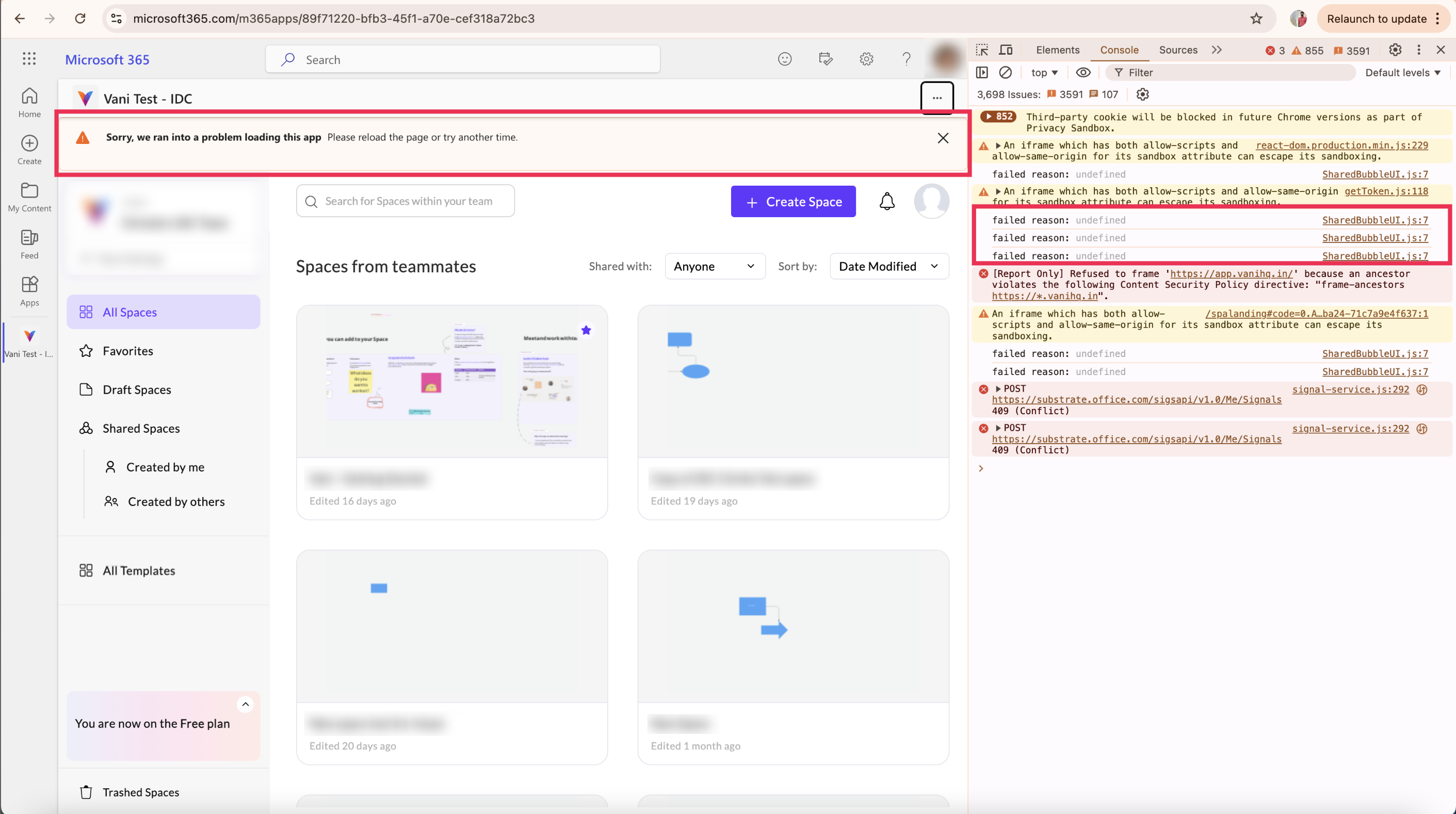This screenshot has height=814, width=1456.
Task: Switch to the Console tab
Action: [x=1119, y=50]
